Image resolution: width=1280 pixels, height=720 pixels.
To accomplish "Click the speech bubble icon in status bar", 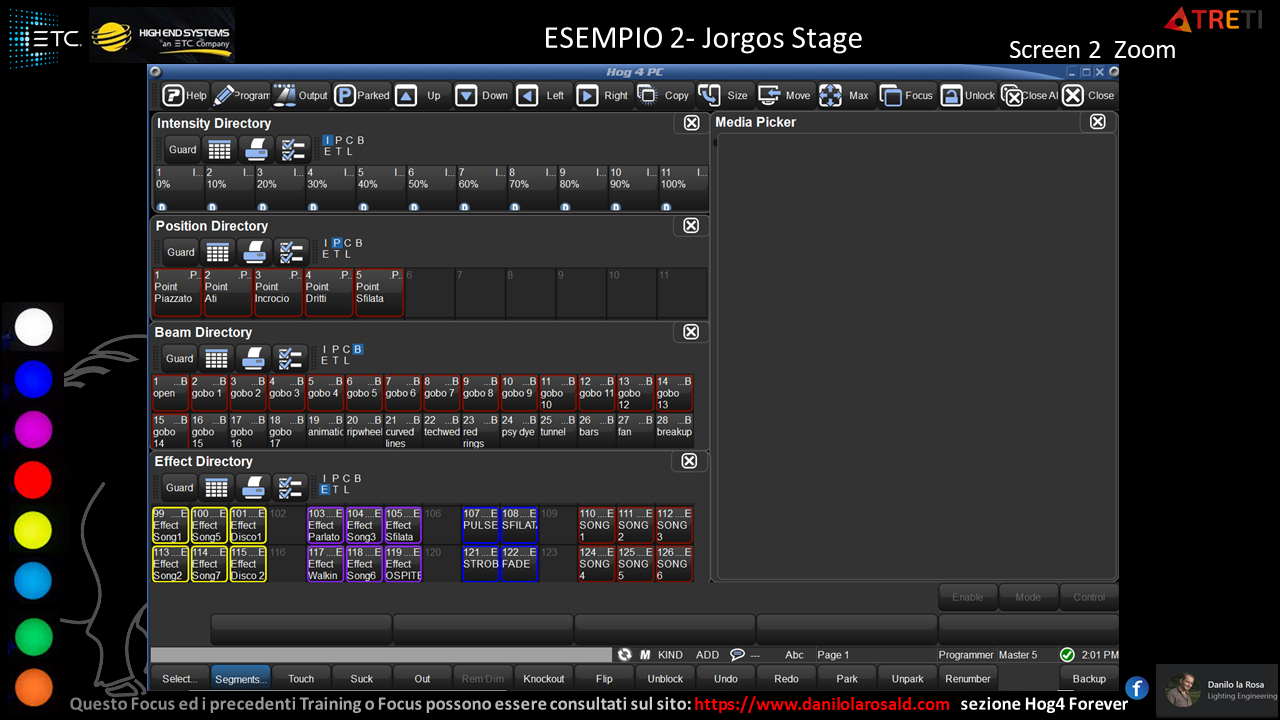I will coord(737,655).
